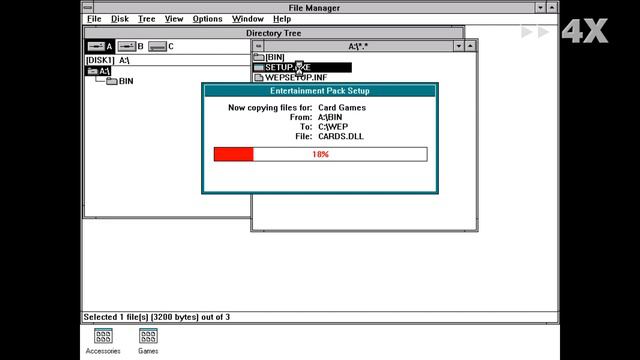Maximize the A:\*.* directory window
Viewport: 640px width, 360px height.
click(x=470, y=46)
